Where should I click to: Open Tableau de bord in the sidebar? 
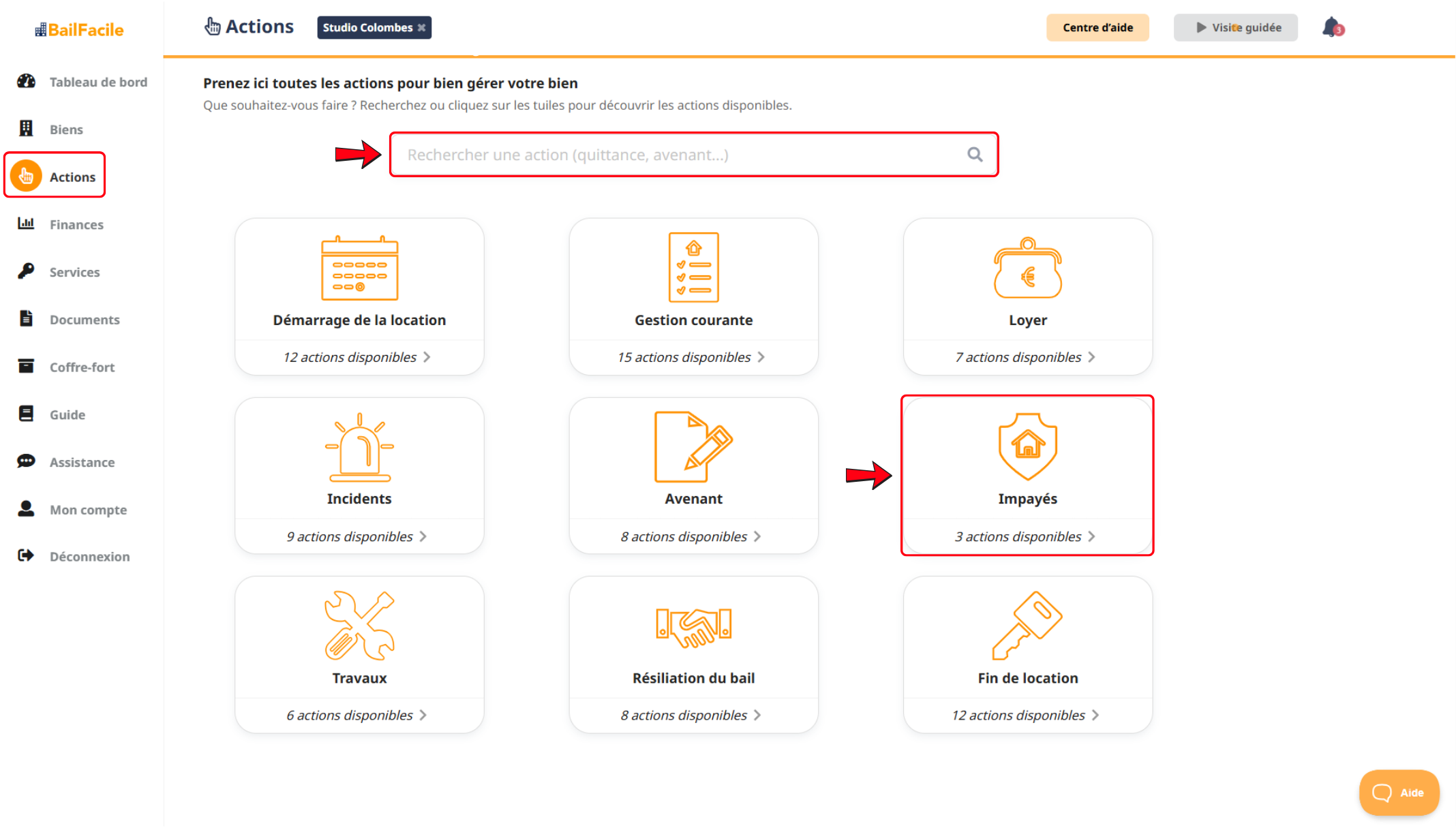coord(97,82)
